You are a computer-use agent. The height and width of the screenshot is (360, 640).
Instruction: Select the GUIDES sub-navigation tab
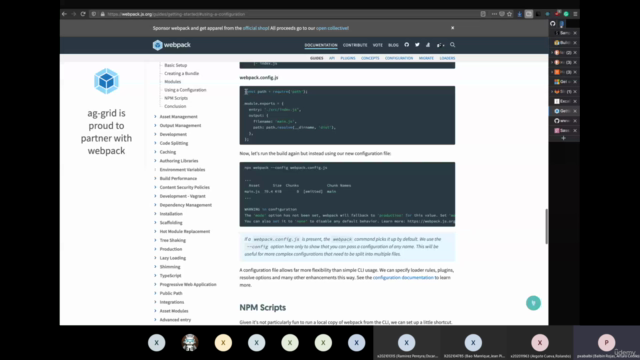[316, 58]
